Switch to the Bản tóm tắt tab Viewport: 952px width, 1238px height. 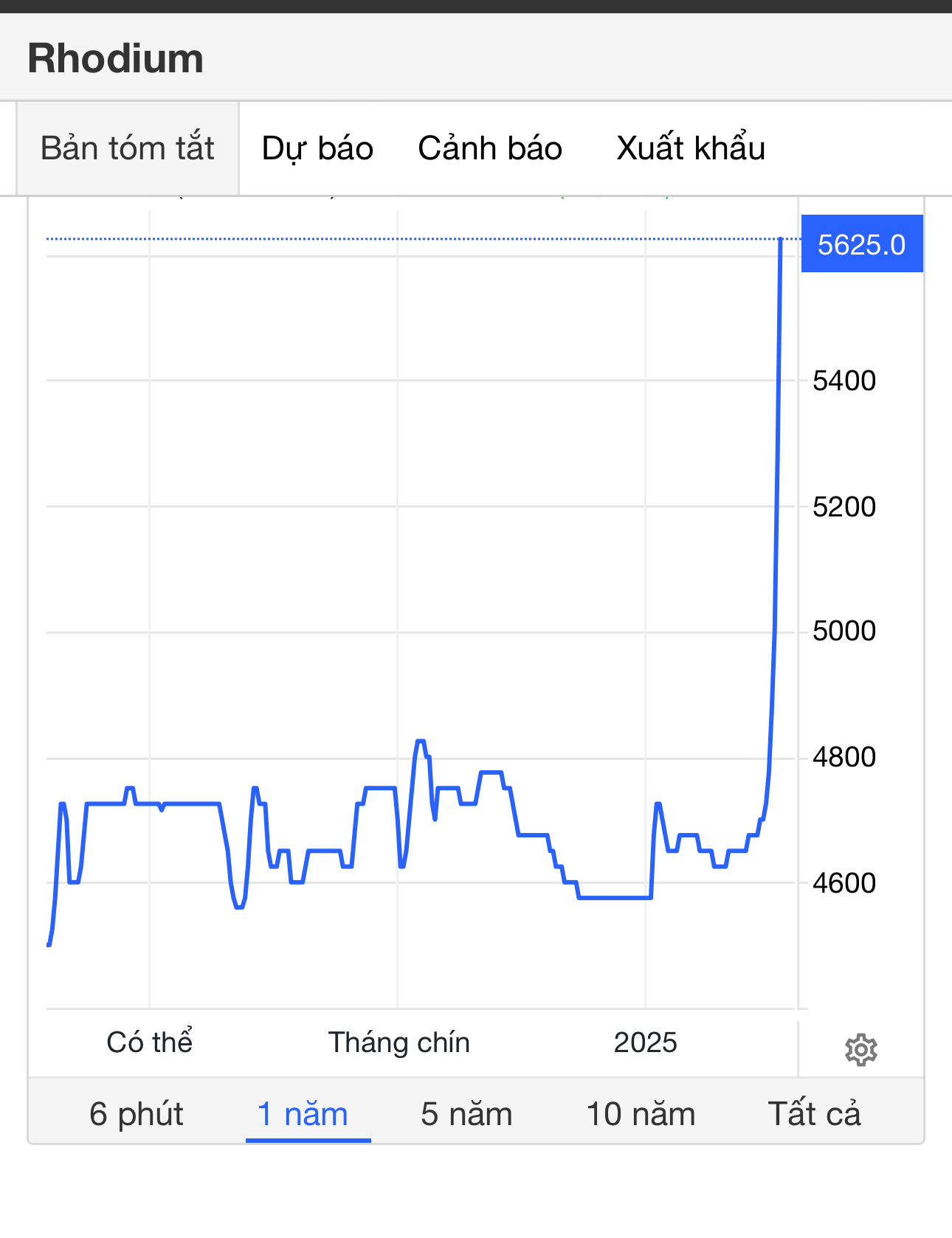tap(127, 148)
